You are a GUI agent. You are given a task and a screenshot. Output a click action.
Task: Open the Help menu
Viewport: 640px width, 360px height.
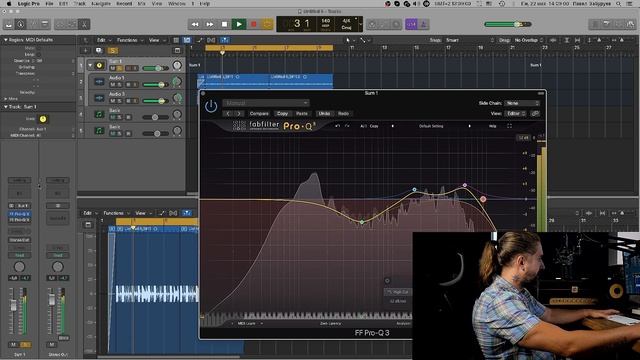click(x=205, y=4)
